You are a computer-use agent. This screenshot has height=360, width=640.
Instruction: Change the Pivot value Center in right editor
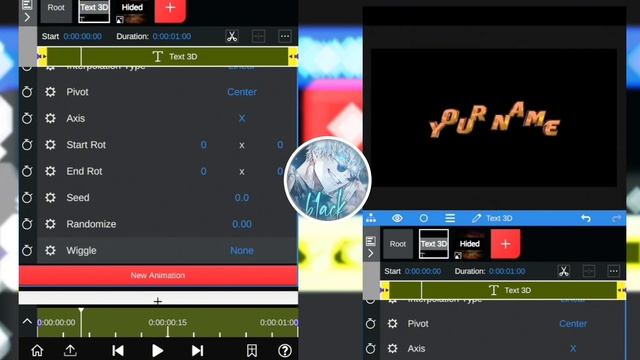pyautogui.click(x=573, y=324)
